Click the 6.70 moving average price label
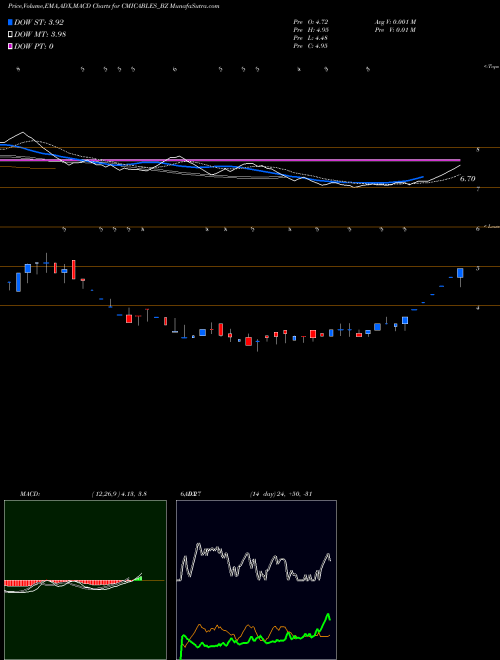The height and width of the screenshot is (660, 500). 467,179
